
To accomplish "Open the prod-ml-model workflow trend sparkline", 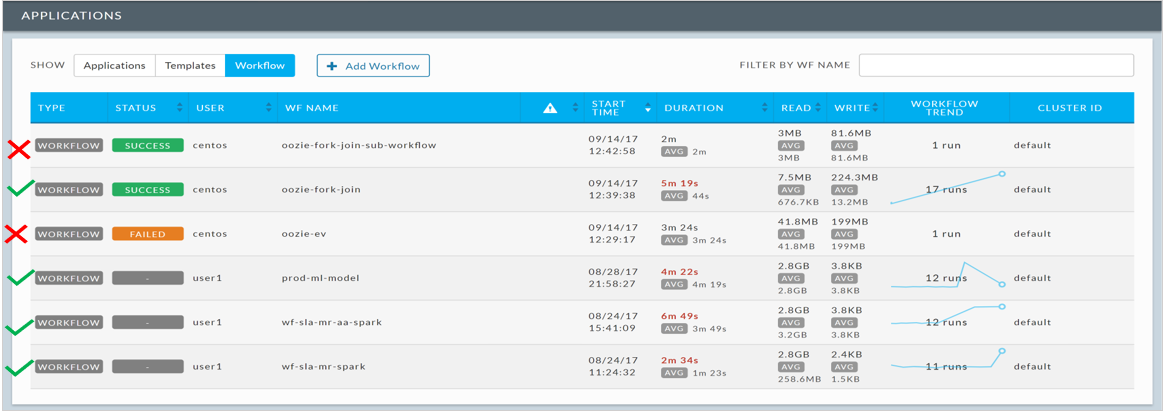I will (946, 277).
